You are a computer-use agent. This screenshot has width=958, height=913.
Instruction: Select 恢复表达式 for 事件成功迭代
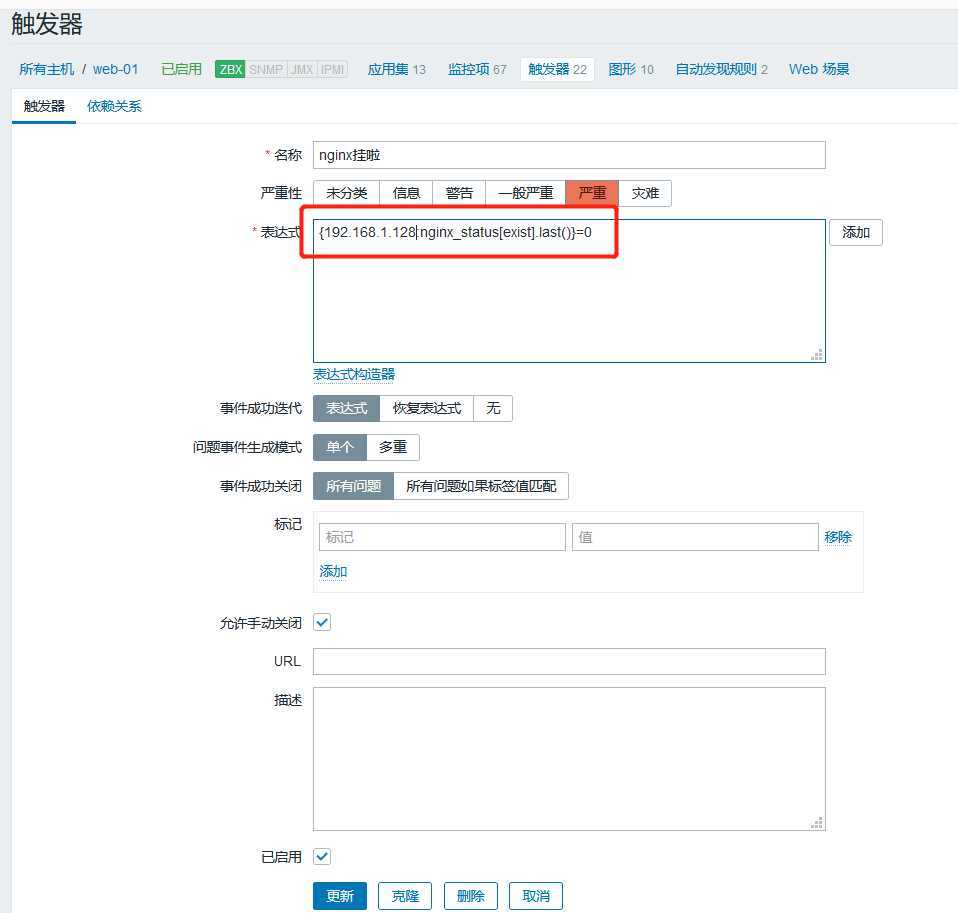426,408
